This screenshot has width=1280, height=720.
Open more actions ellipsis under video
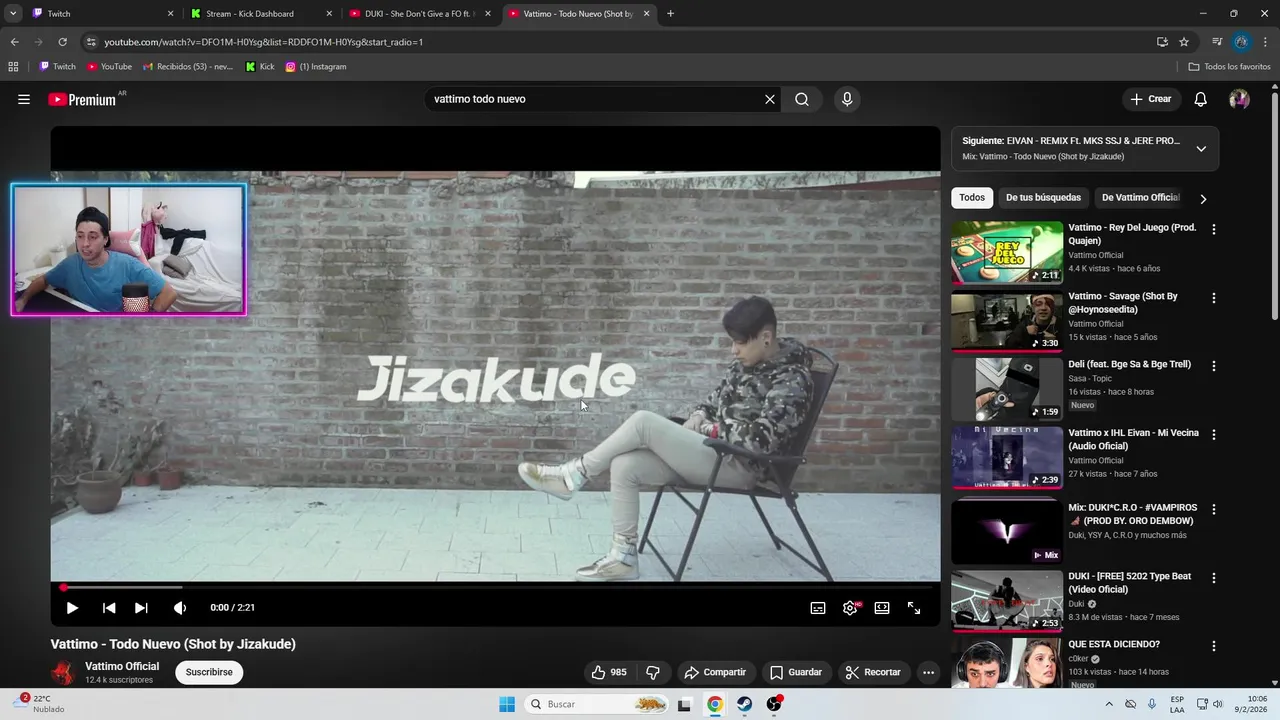[x=928, y=672]
